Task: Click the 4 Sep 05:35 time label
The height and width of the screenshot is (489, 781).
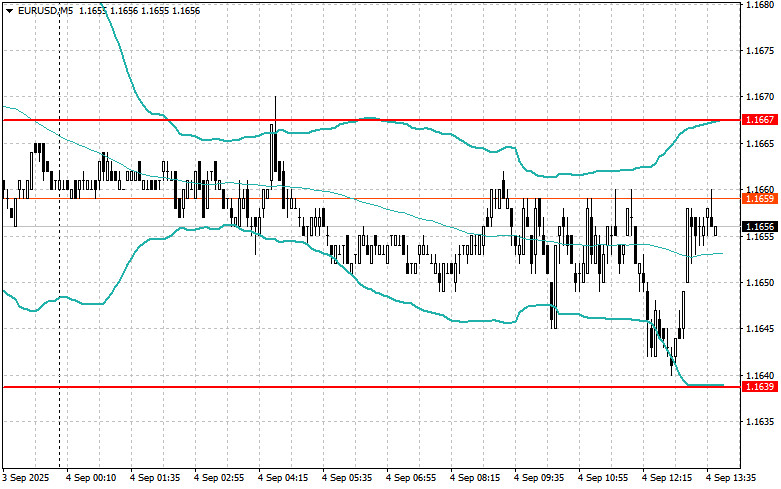Action: pos(347,478)
